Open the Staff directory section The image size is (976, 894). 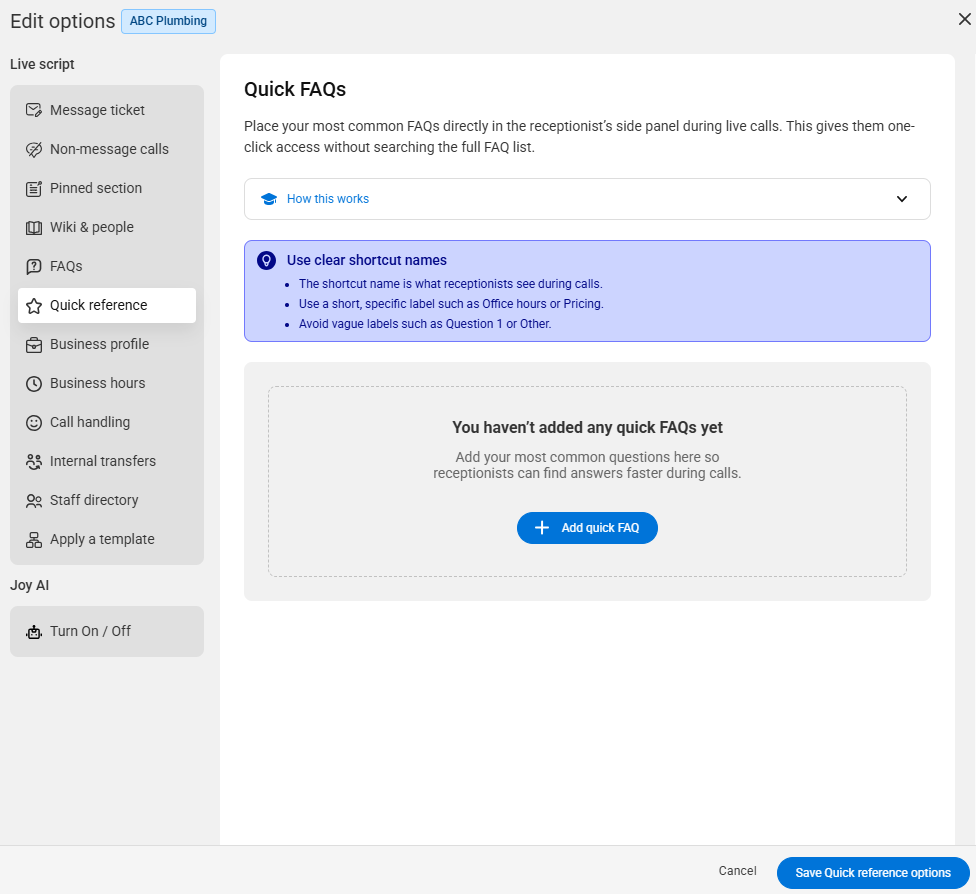[107, 501]
